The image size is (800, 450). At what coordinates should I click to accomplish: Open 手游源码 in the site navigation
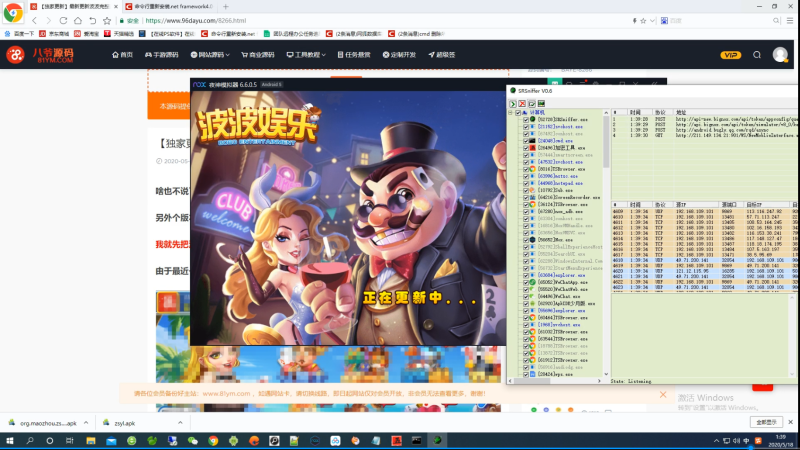click(162, 55)
